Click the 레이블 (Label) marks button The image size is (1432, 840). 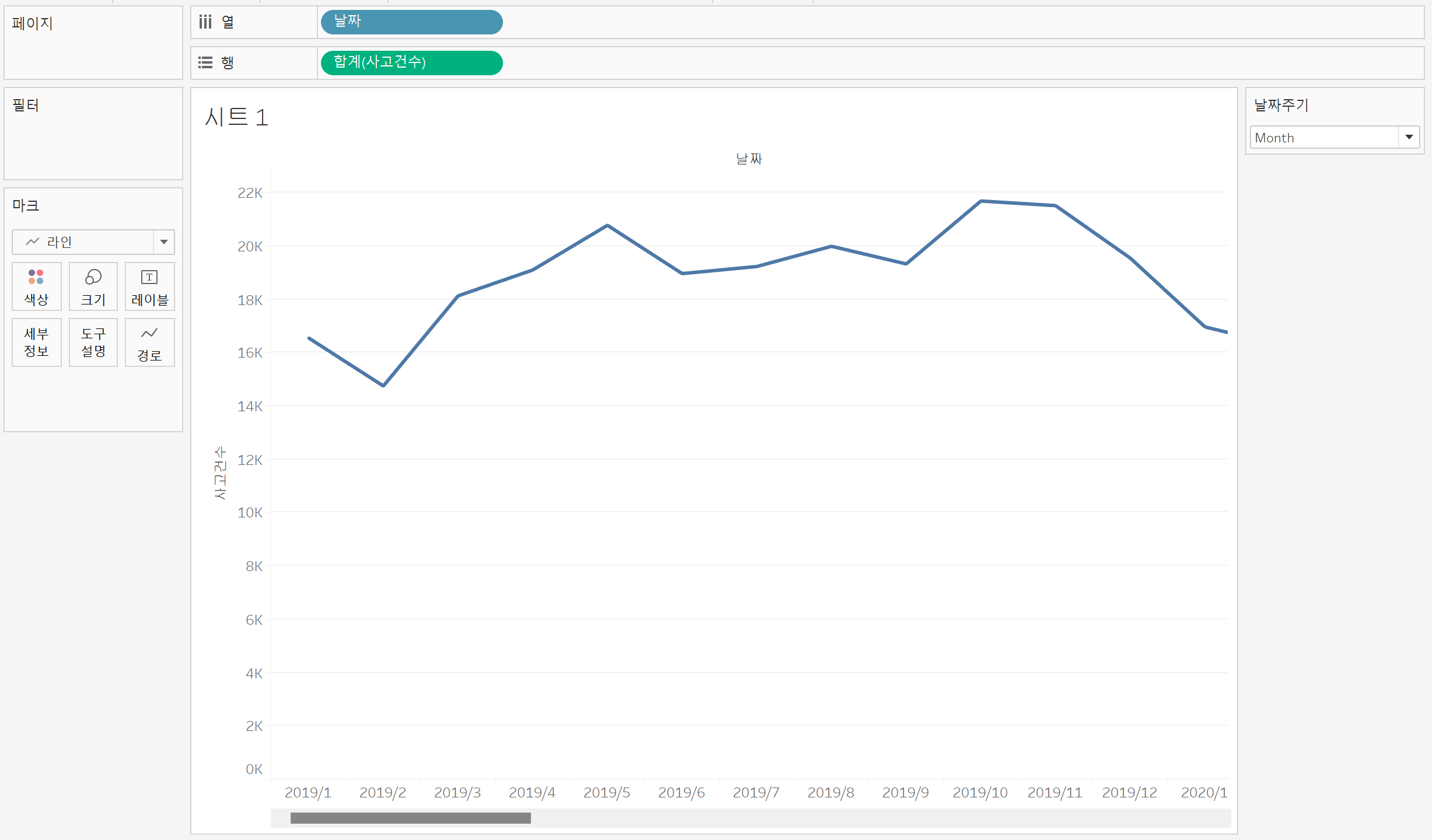pos(149,286)
